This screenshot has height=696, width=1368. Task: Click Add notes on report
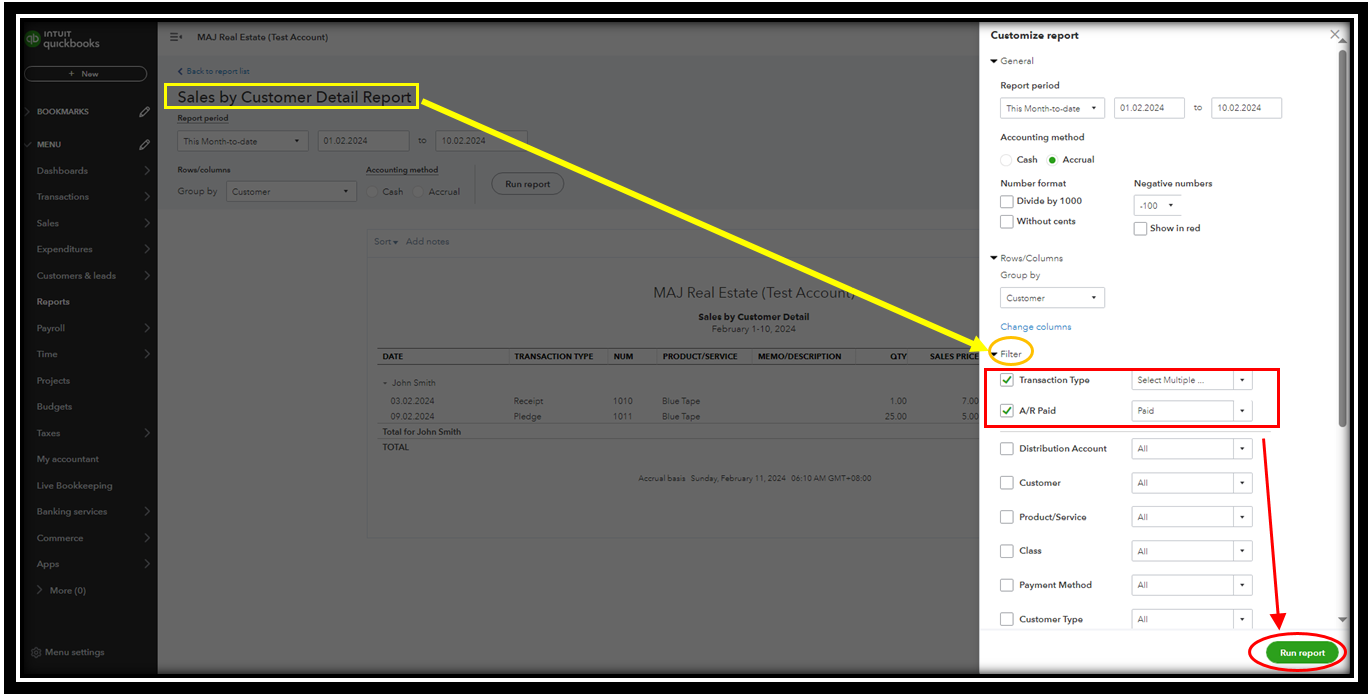(x=427, y=242)
